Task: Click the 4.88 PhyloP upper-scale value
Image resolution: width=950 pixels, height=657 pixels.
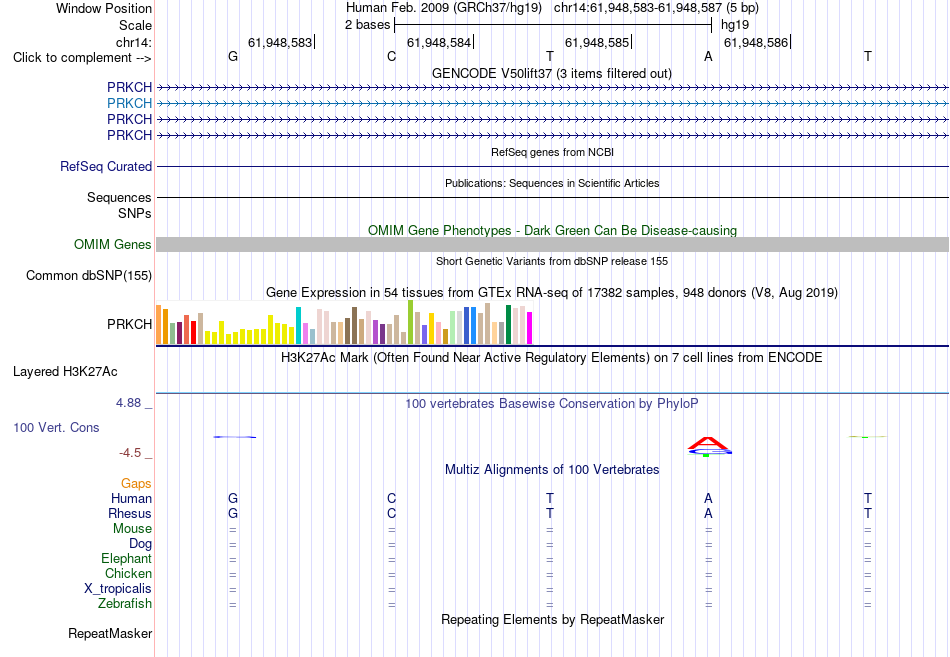Action: point(128,402)
